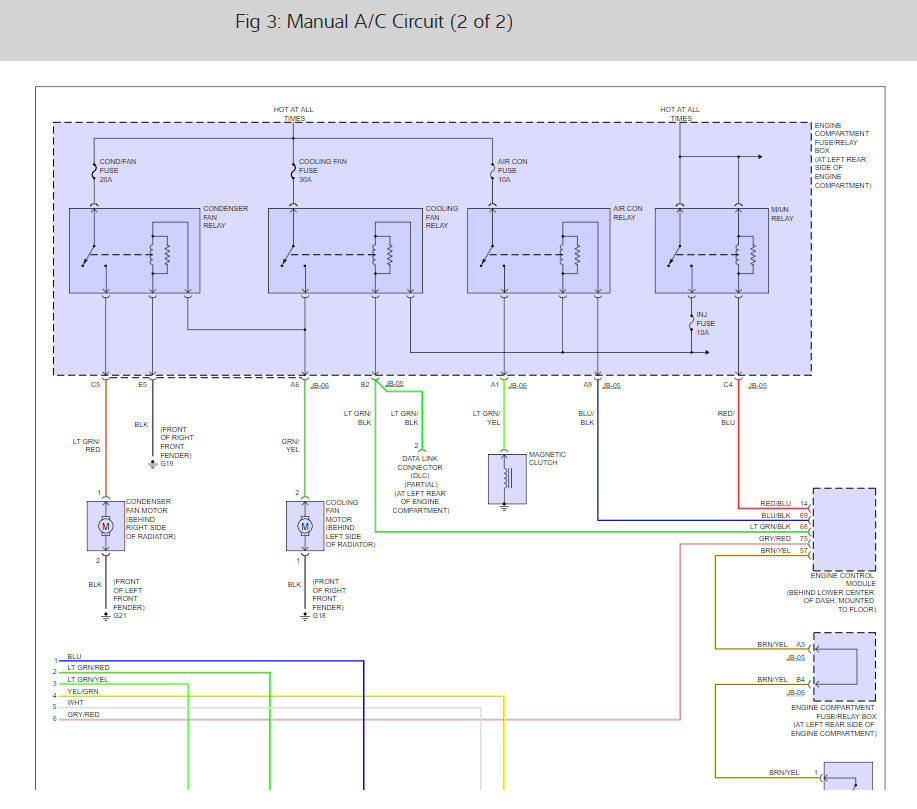
Task: Click wire 5 'WHT' label
Action: [x=75, y=703]
